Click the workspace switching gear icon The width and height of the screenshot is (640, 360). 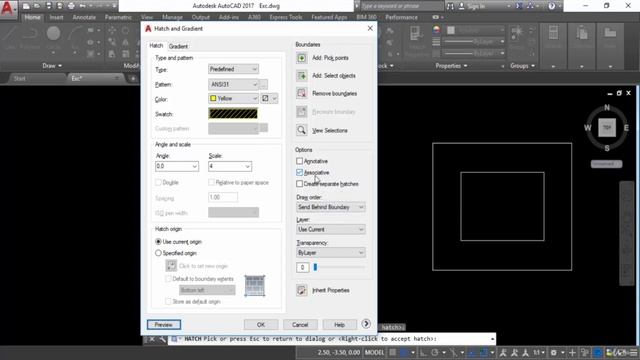point(554,352)
